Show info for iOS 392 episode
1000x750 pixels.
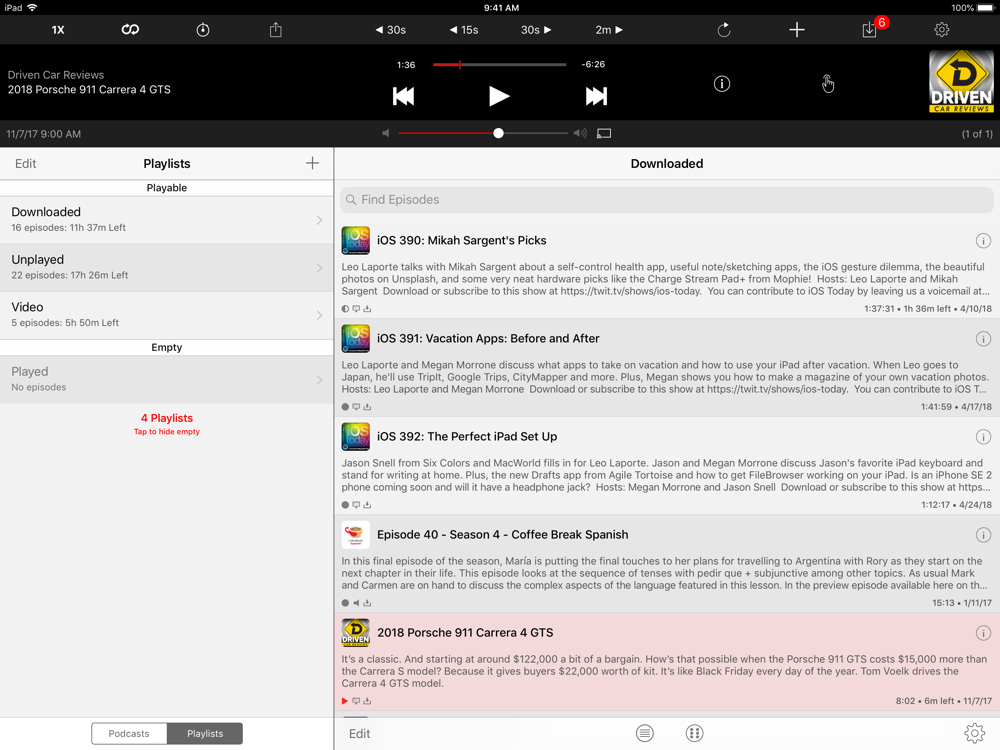tap(983, 437)
